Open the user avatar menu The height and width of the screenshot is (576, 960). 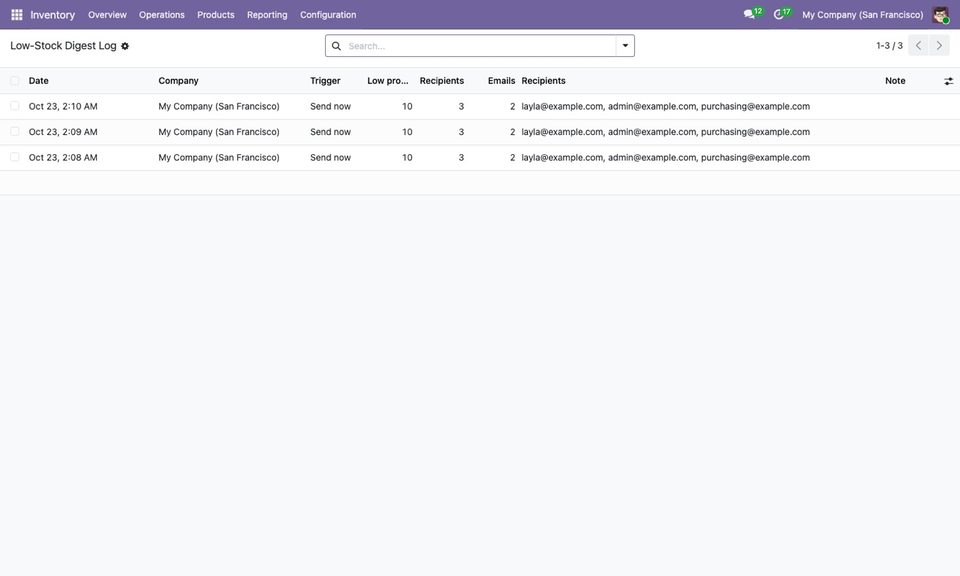940,15
